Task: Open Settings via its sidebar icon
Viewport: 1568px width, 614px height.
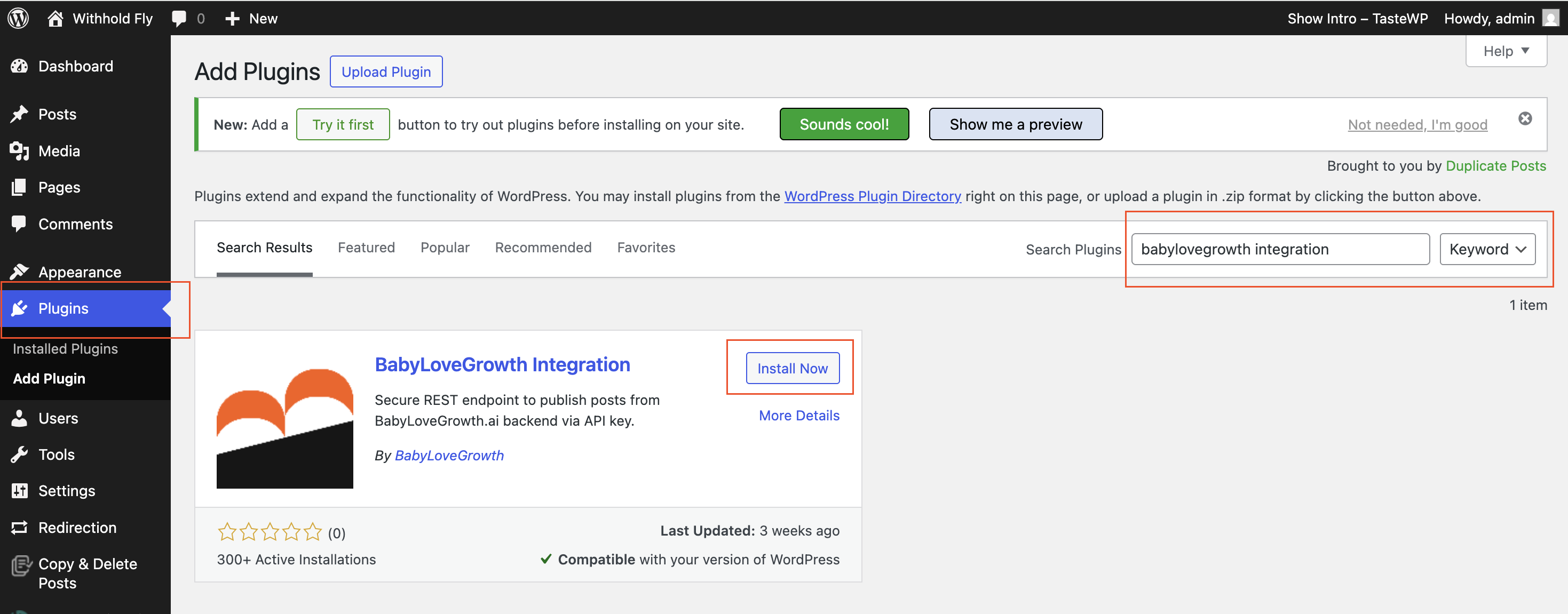Action: 19,490
